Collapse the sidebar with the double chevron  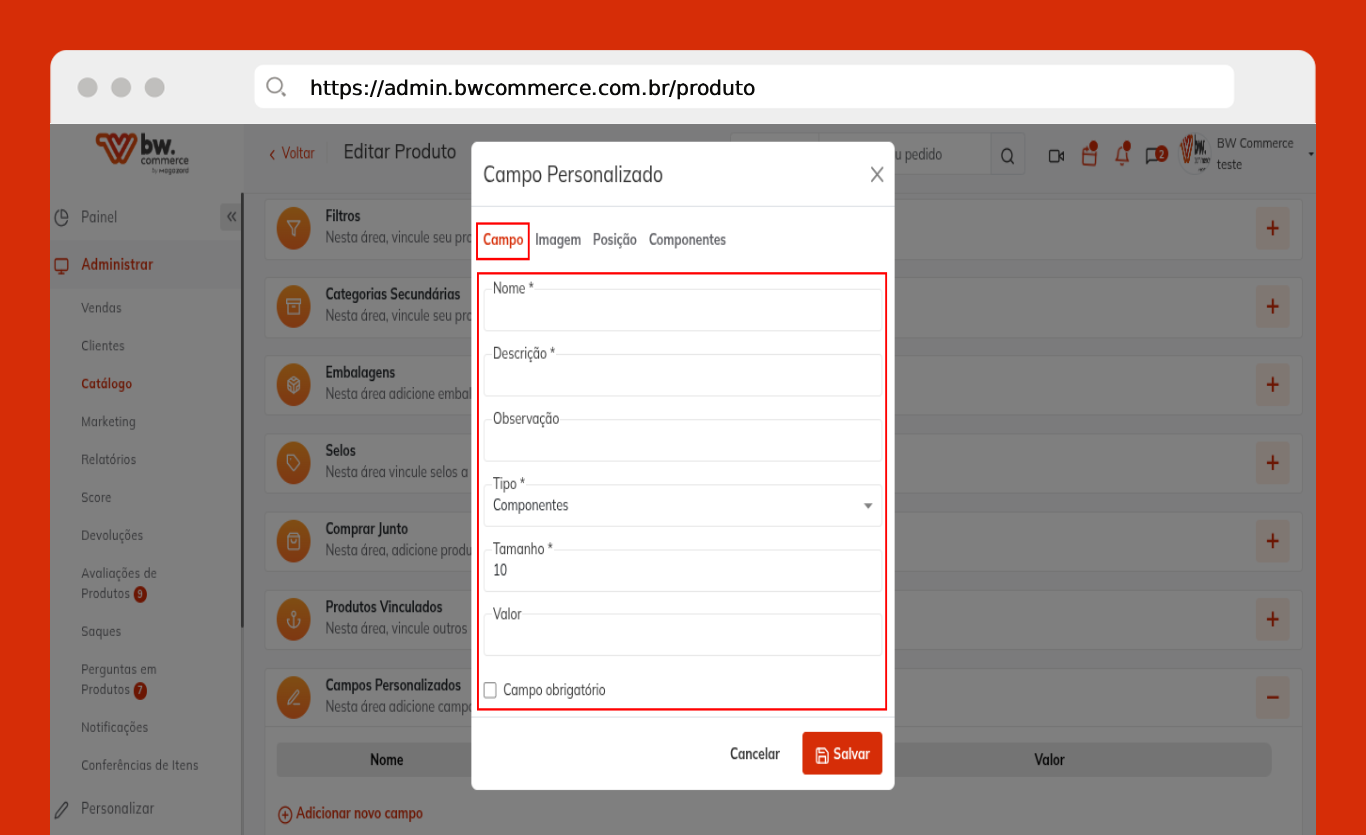(231, 217)
